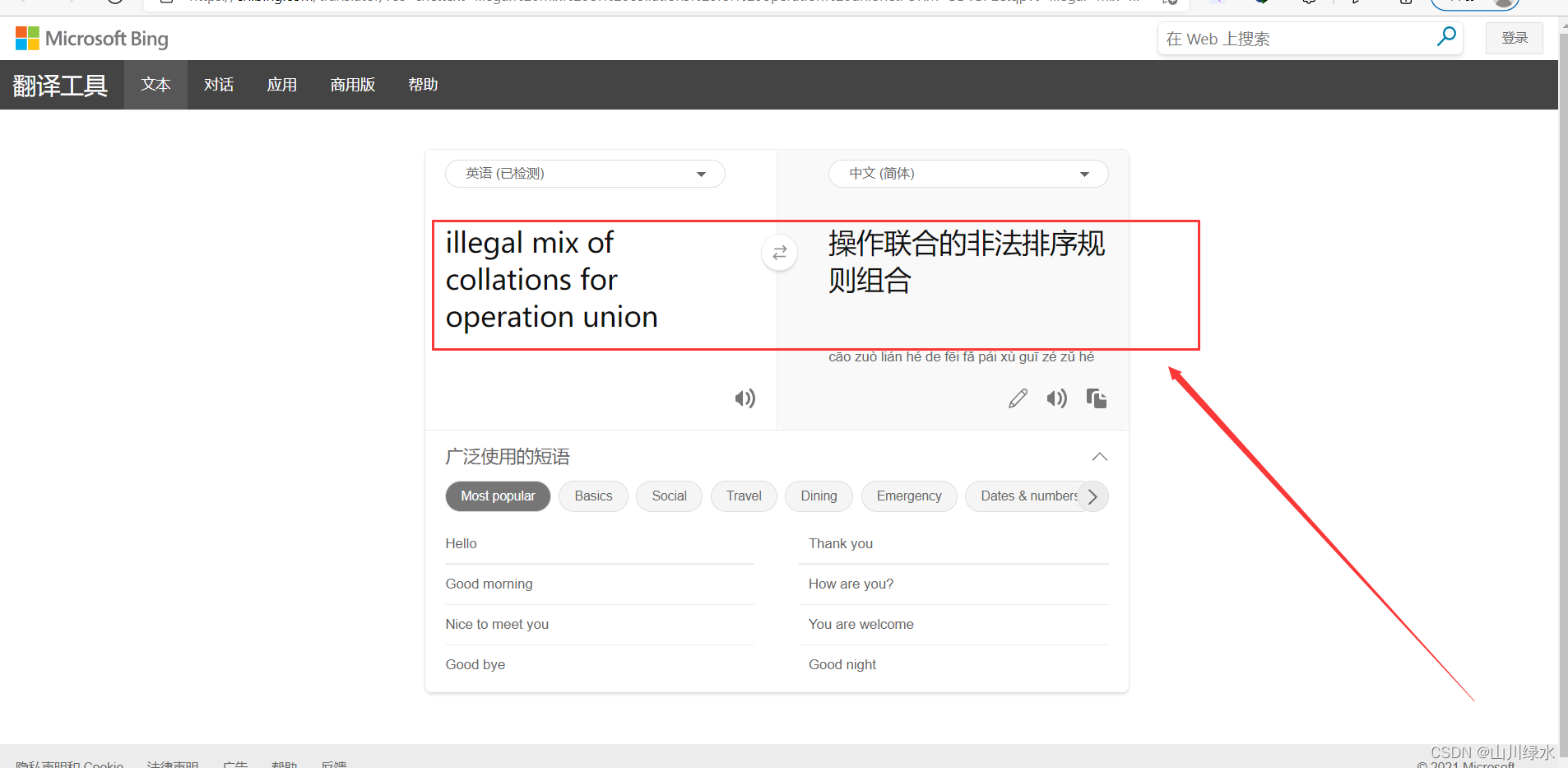Select the Travel phrase category
The image size is (1568, 768).
click(744, 496)
